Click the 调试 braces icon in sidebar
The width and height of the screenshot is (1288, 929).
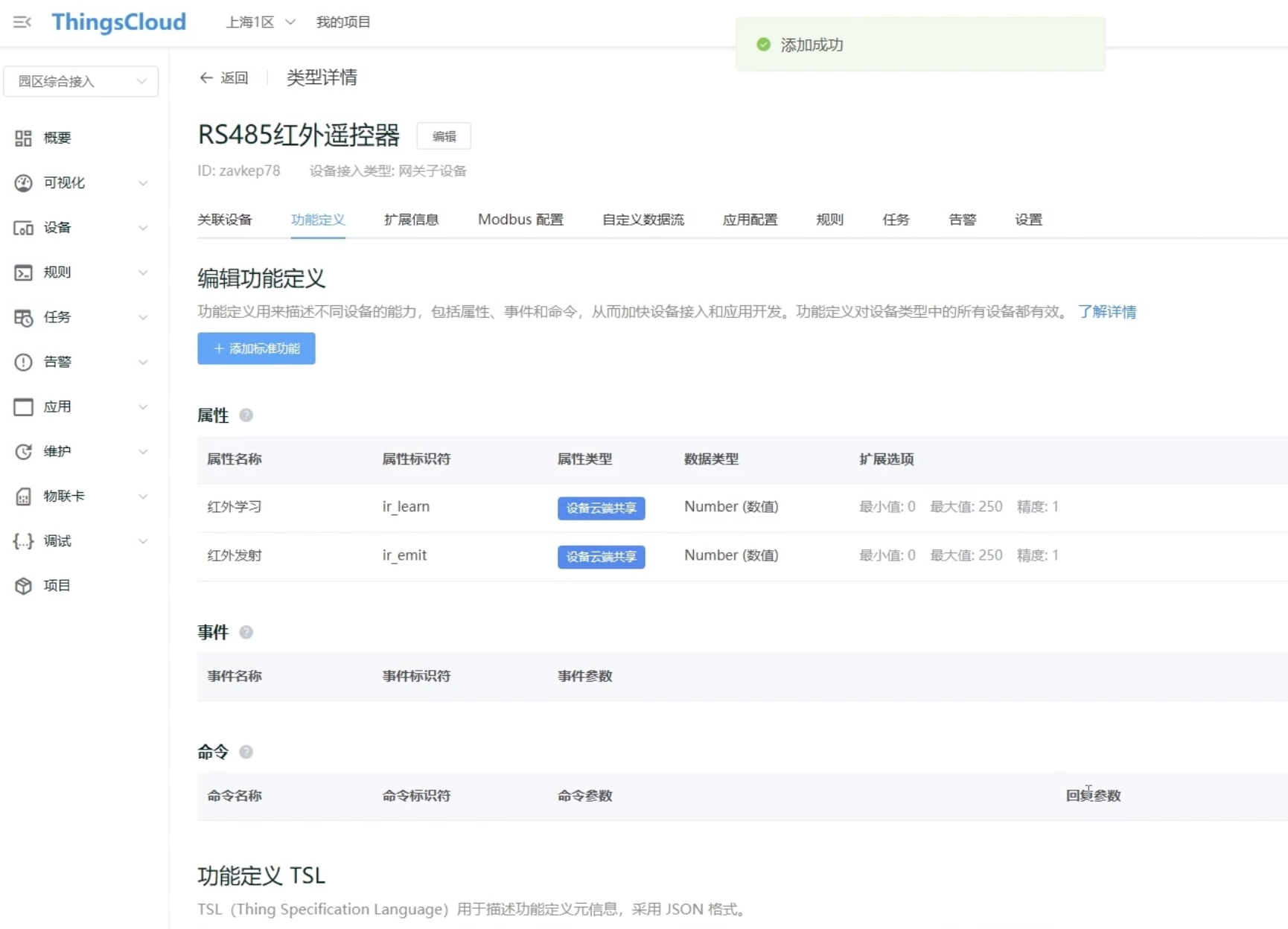(23, 541)
